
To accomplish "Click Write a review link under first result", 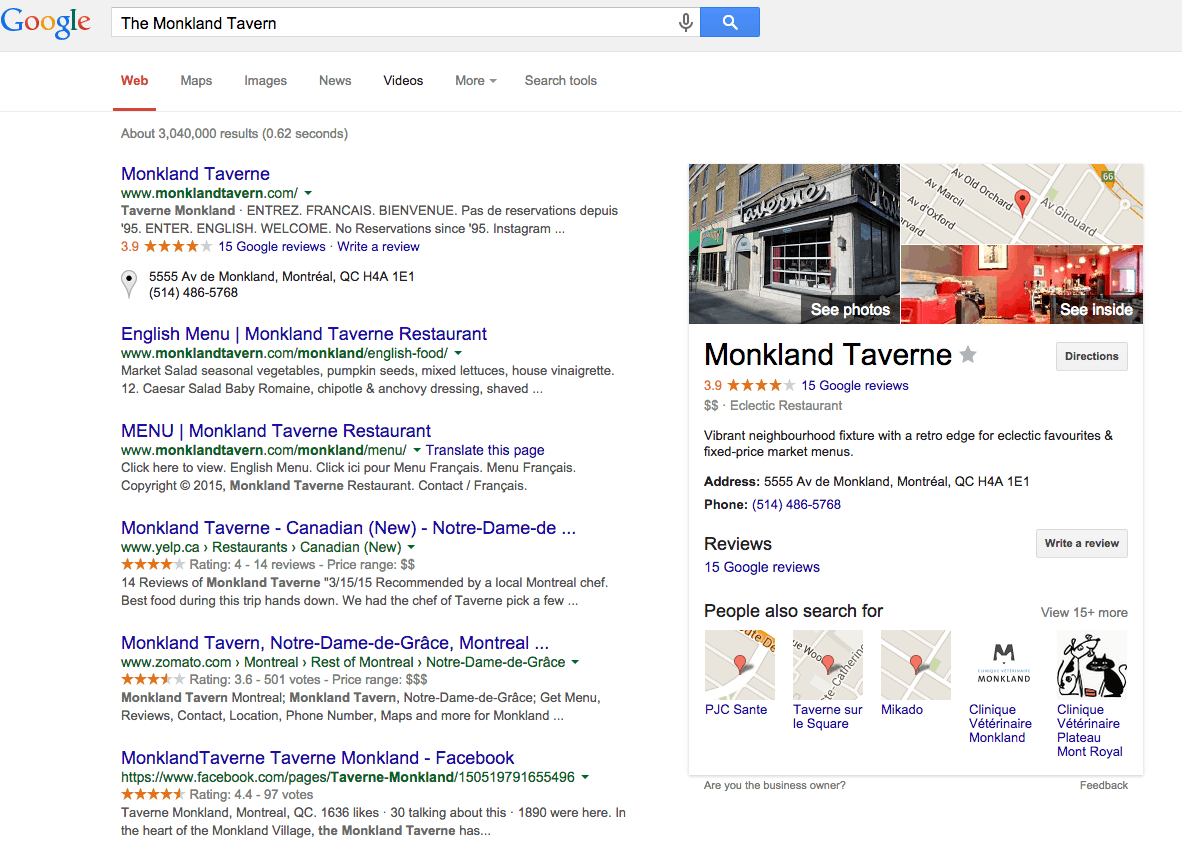I will pos(378,246).
